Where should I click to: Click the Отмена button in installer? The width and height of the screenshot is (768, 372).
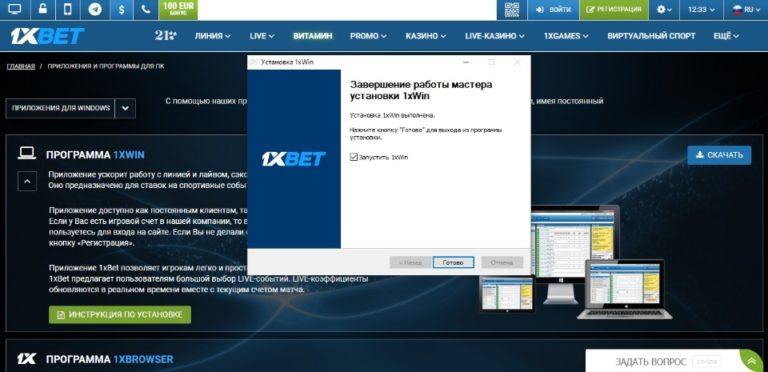502,262
